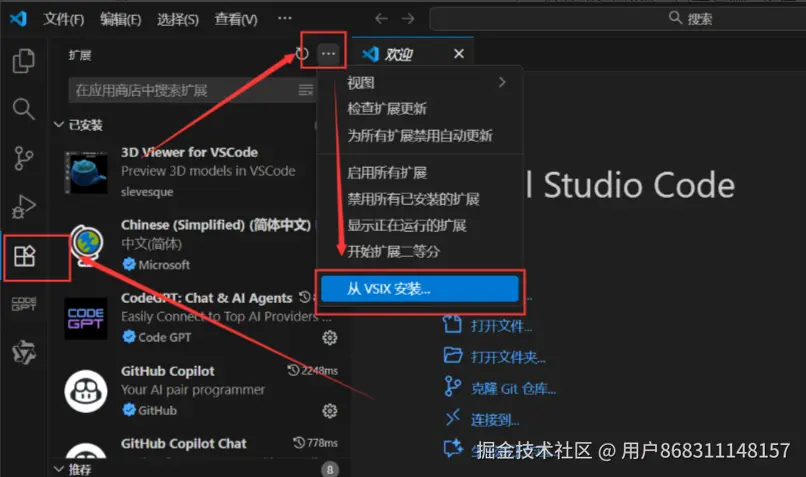Click the 打开文件 file icon
806x477 pixels.
tap(452, 324)
